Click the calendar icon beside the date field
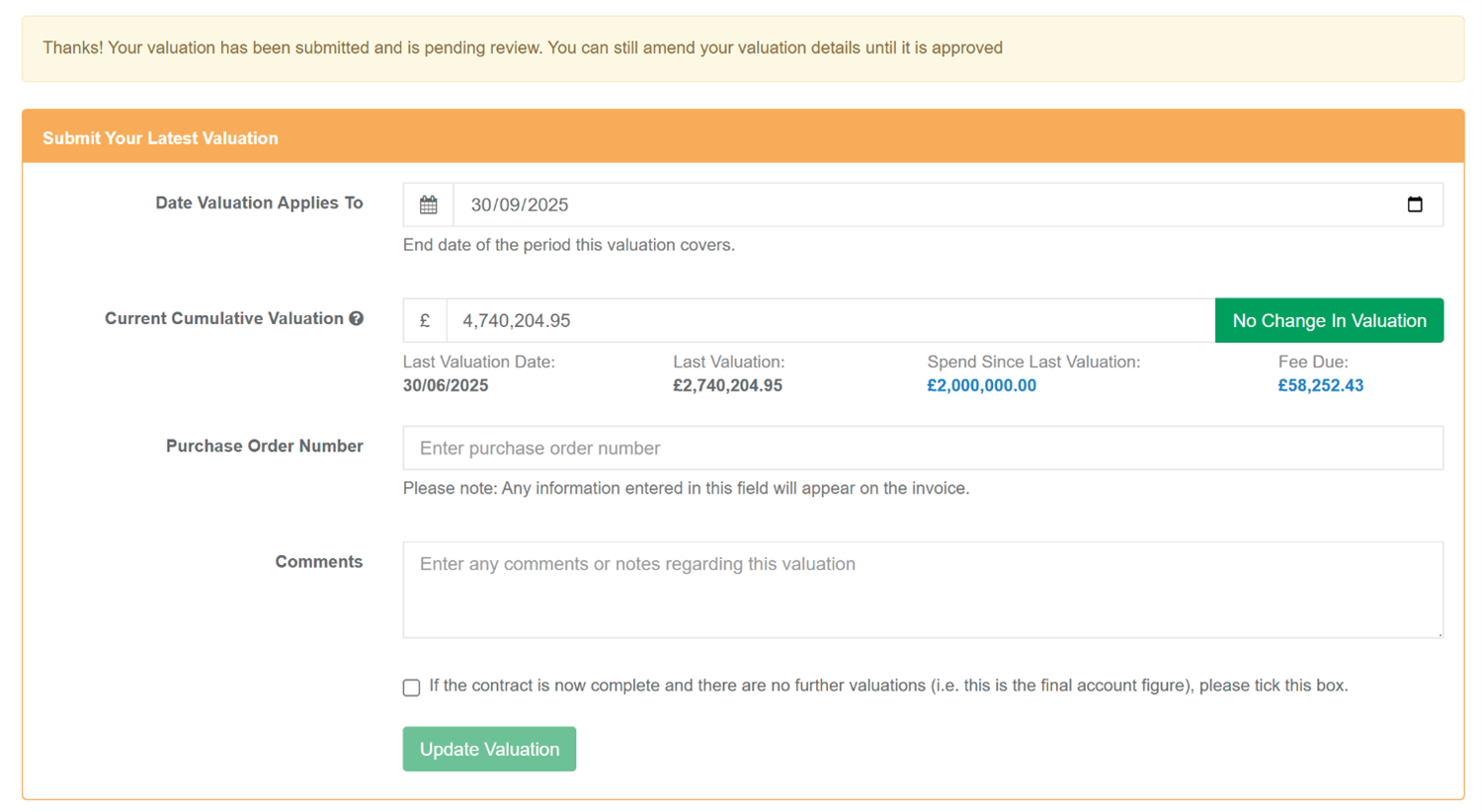The height and width of the screenshot is (812, 1481). (428, 205)
